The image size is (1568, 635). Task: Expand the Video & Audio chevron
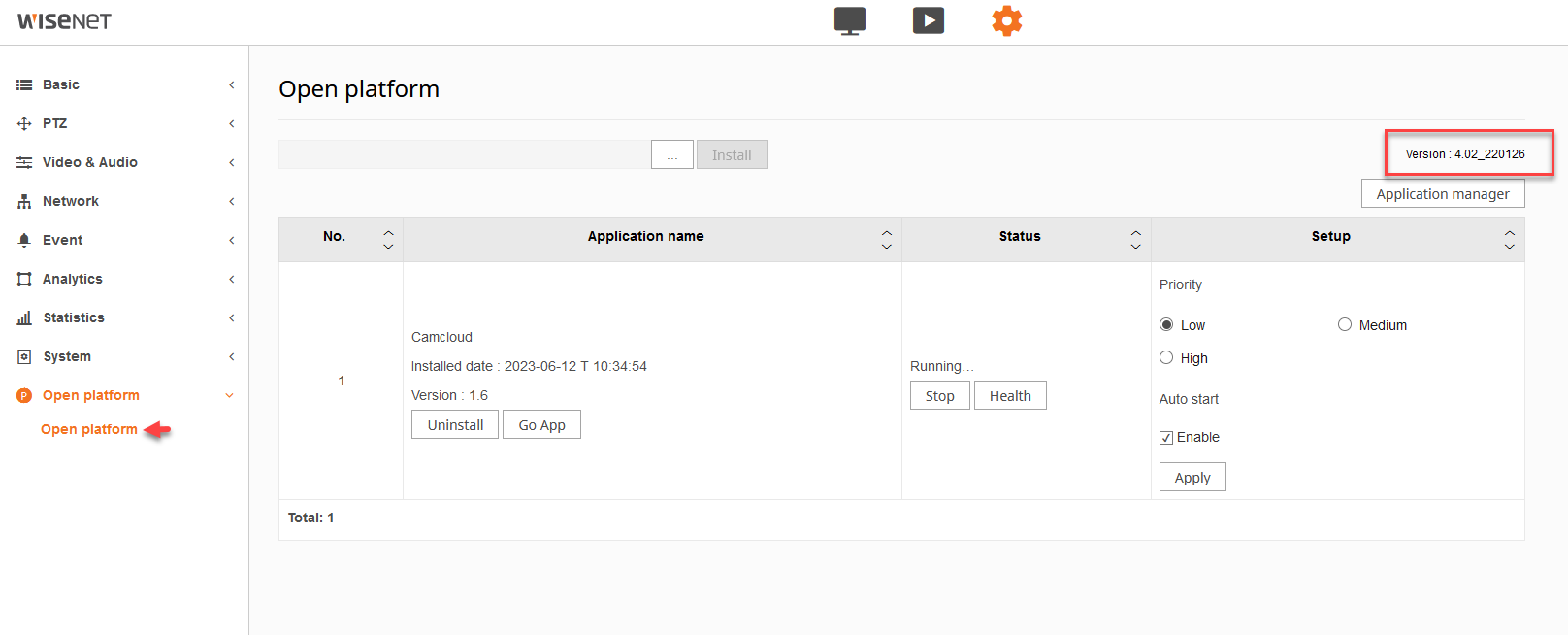[x=231, y=163]
